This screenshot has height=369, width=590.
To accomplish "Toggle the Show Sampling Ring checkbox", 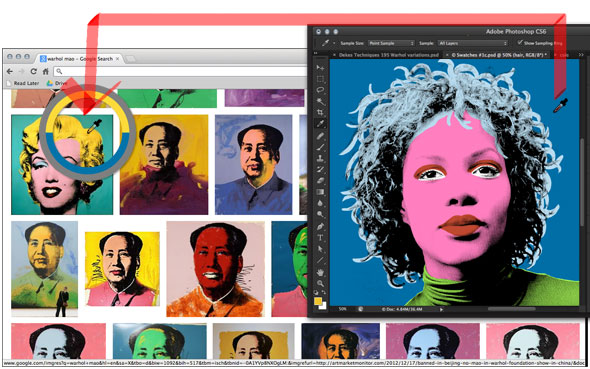I will [x=520, y=43].
